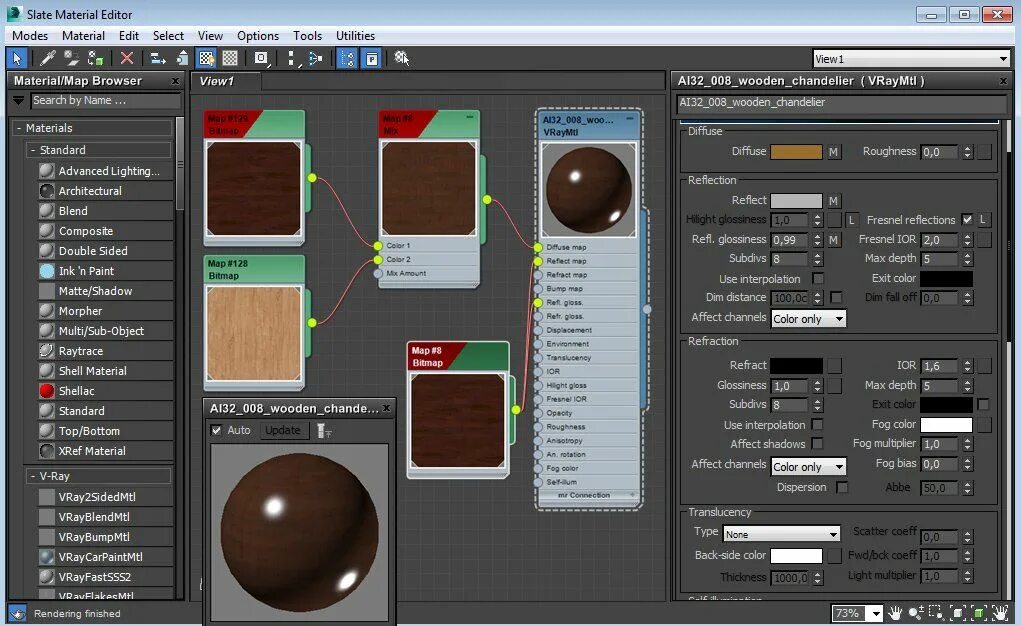
Task: Collapse the Materials group
Action: point(19,128)
